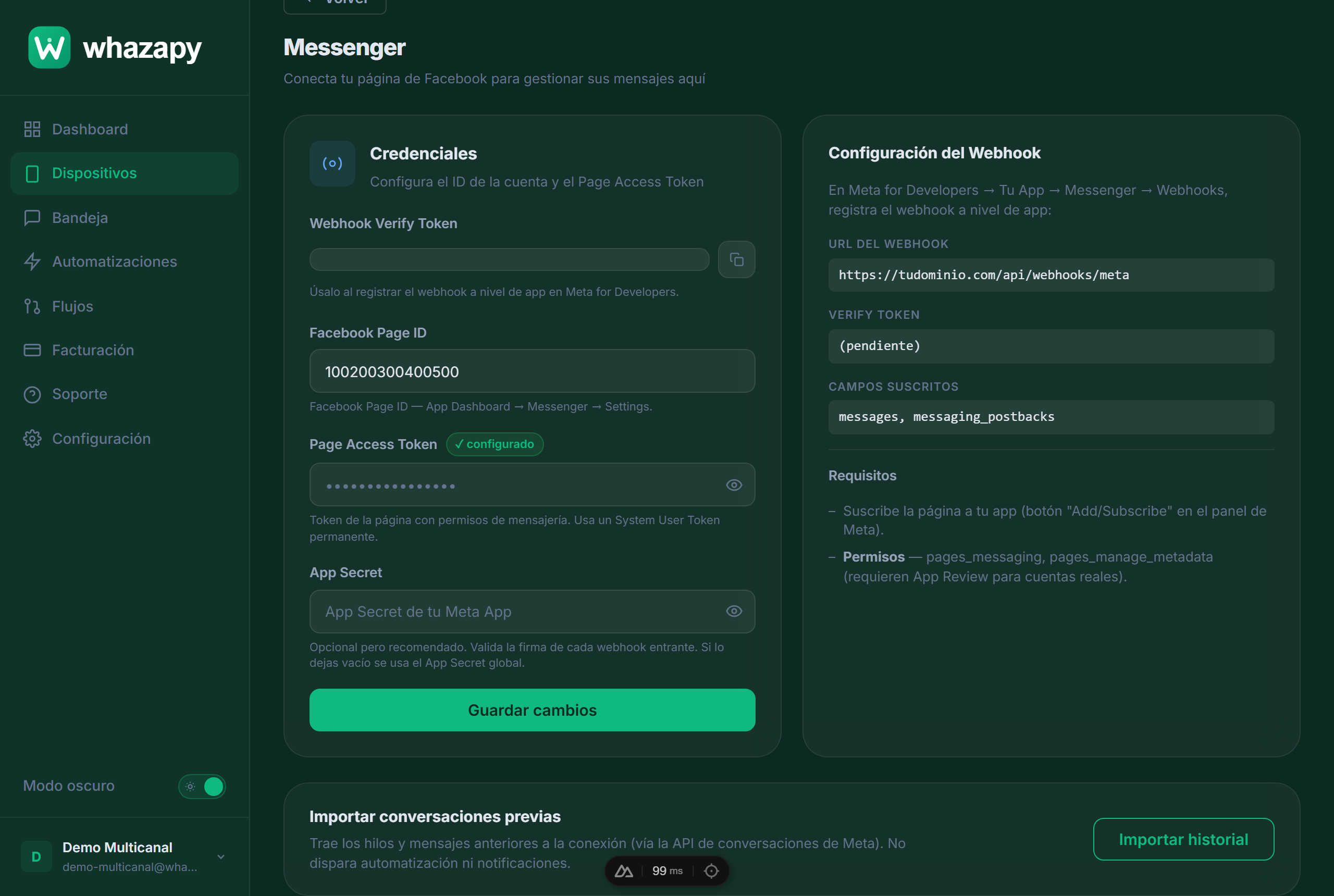
Task: Click the Automatizaciones lightning icon
Action: (32, 262)
